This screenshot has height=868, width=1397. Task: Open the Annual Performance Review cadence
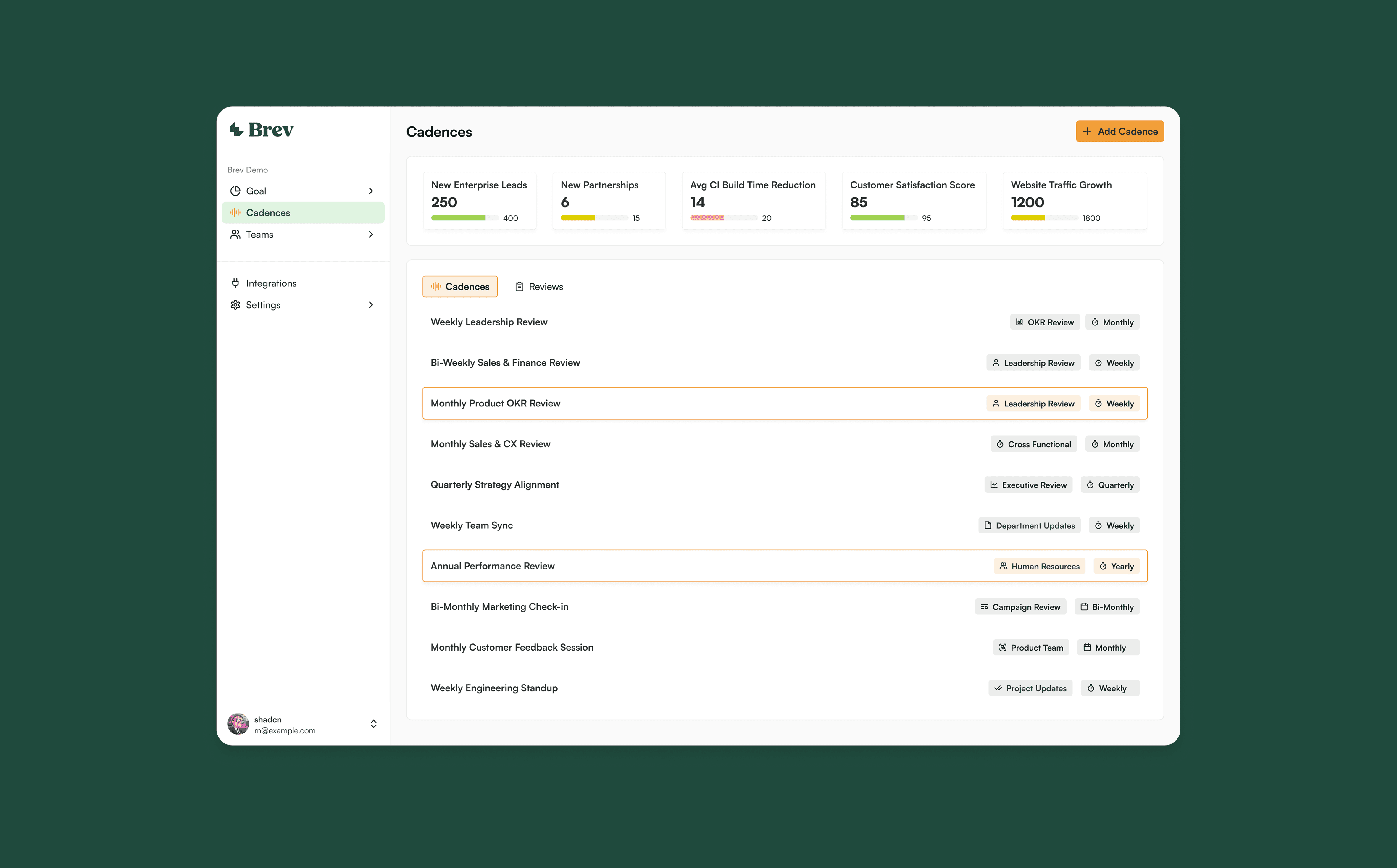(x=493, y=566)
